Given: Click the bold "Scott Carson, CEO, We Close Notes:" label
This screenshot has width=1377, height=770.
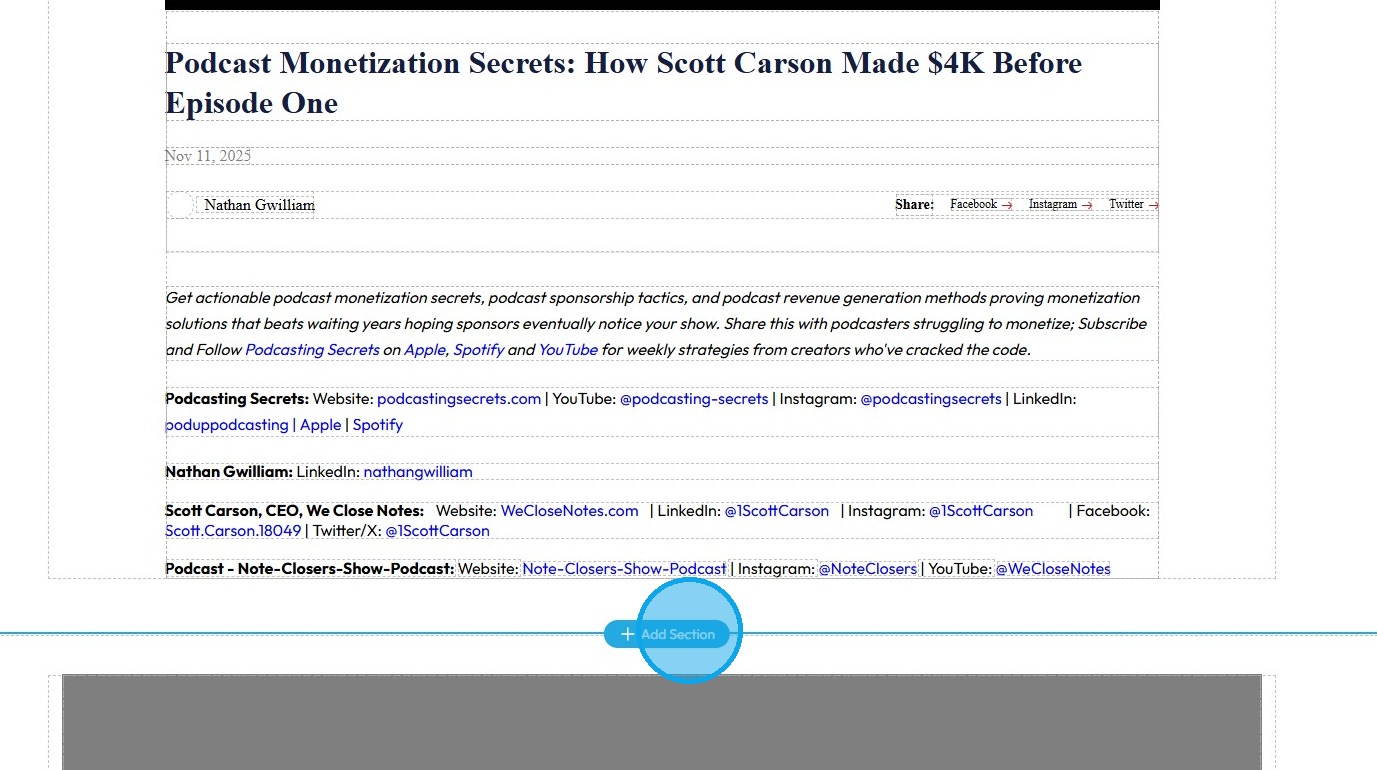Looking at the screenshot, I should click(x=295, y=511).
